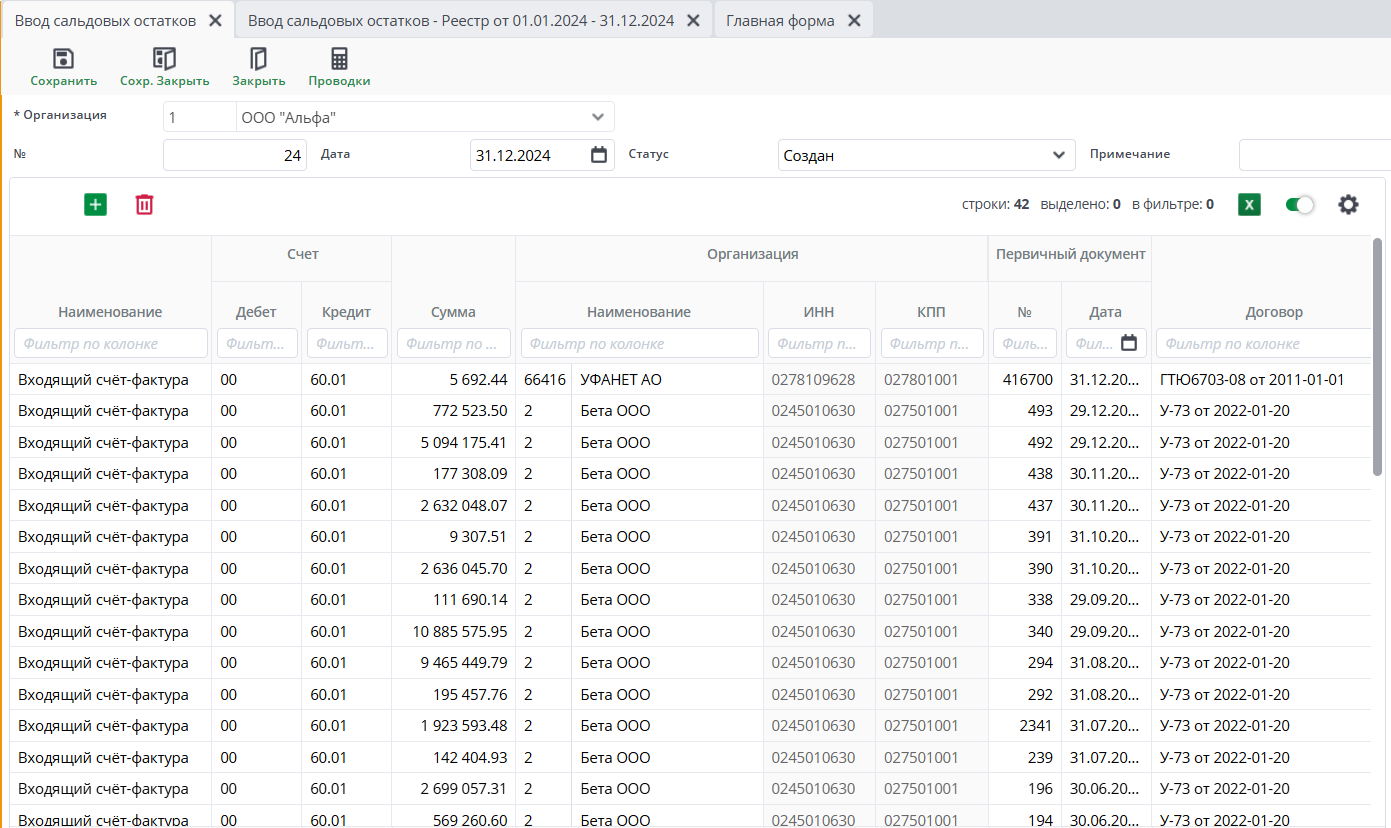Switch to the Реестр от 01.01.2024 tab

pyautogui.click(x=460, y=20)
